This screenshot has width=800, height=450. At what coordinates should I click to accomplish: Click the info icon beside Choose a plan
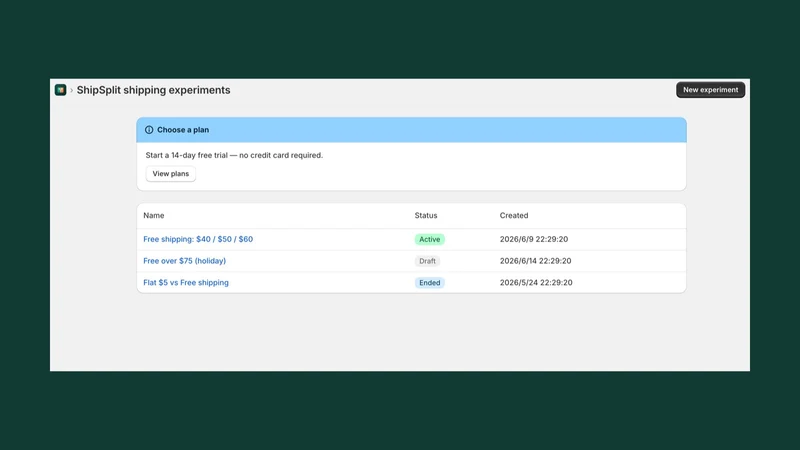pyautogui.click(x=149, y=130)
